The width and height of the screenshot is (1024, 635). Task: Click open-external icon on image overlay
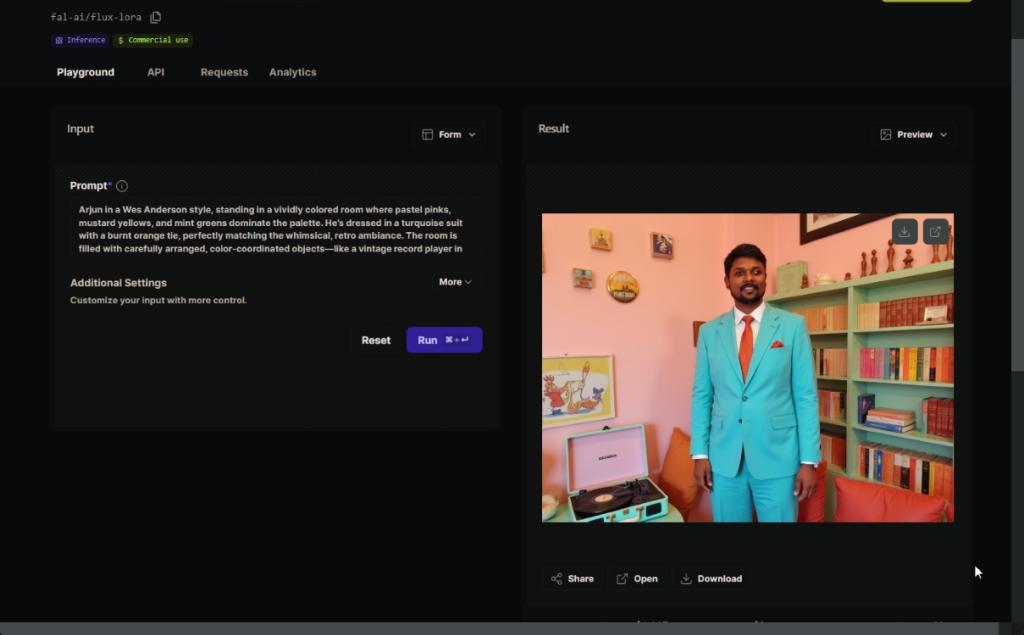tap(935, 231)
